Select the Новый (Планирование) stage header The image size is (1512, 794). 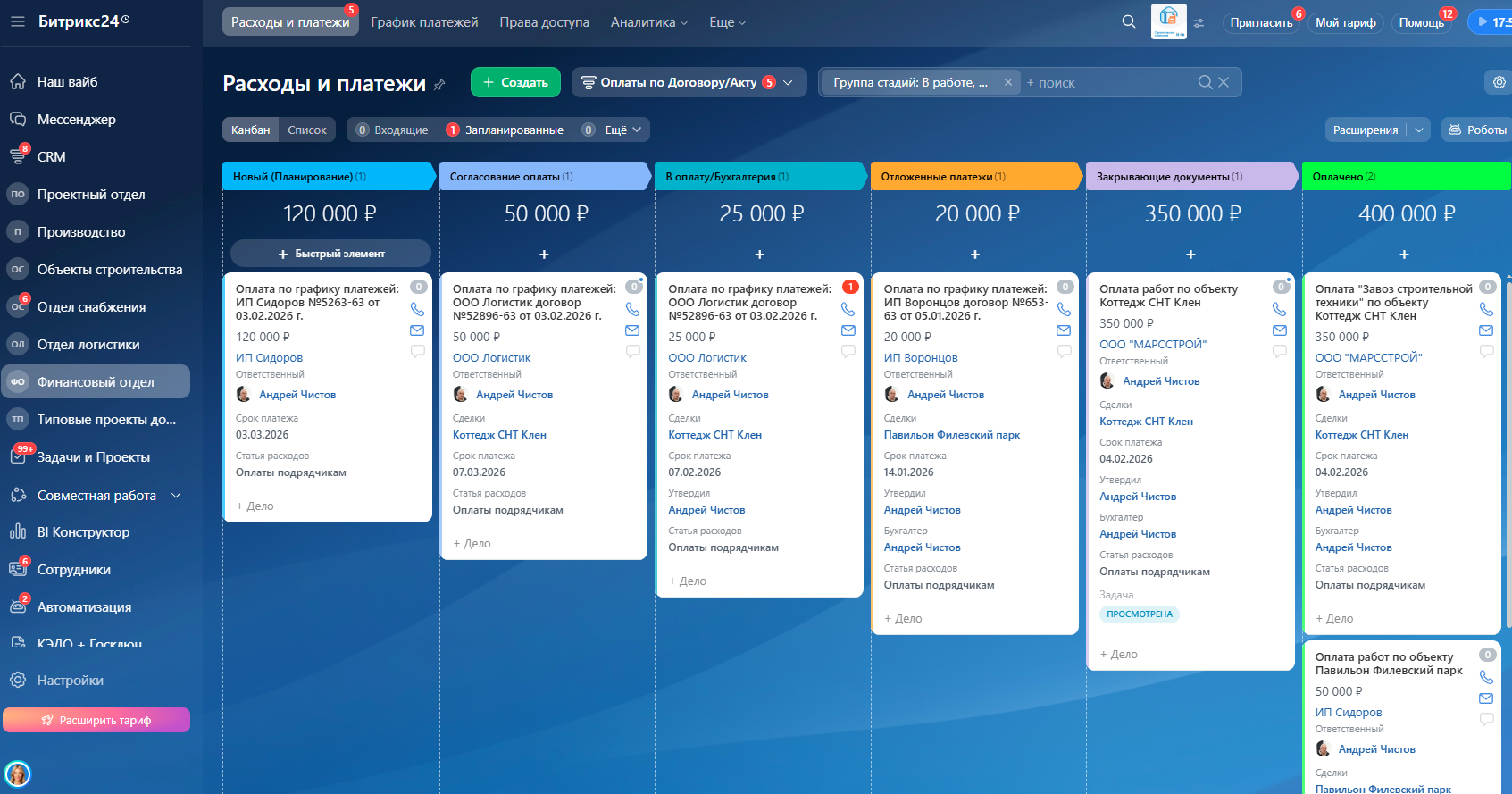[329, 176]
